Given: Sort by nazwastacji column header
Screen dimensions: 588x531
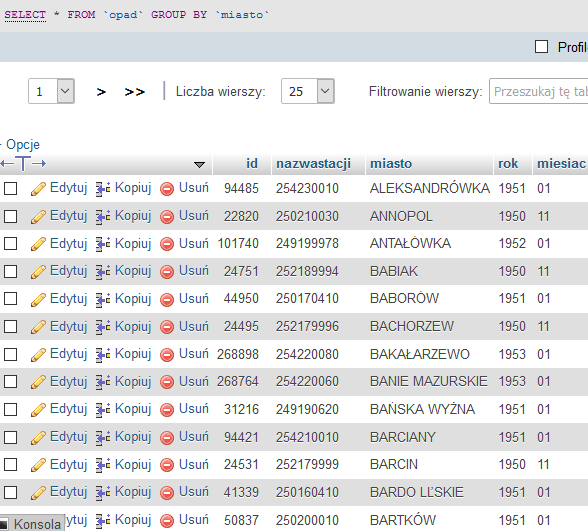Looking at the screenshot, I should (x=314, y=164).
